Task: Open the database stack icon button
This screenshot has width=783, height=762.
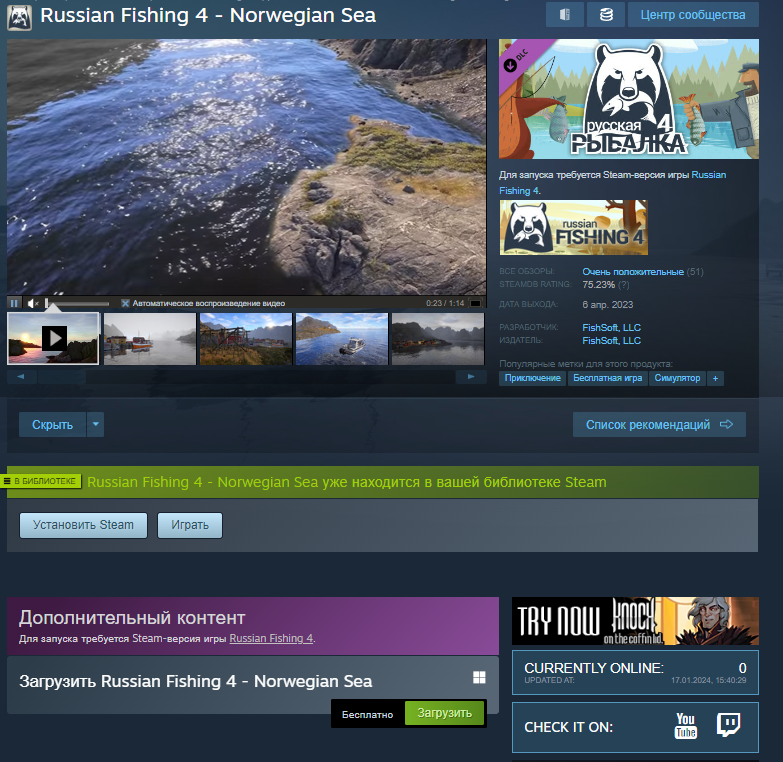Action: [606, 15]
